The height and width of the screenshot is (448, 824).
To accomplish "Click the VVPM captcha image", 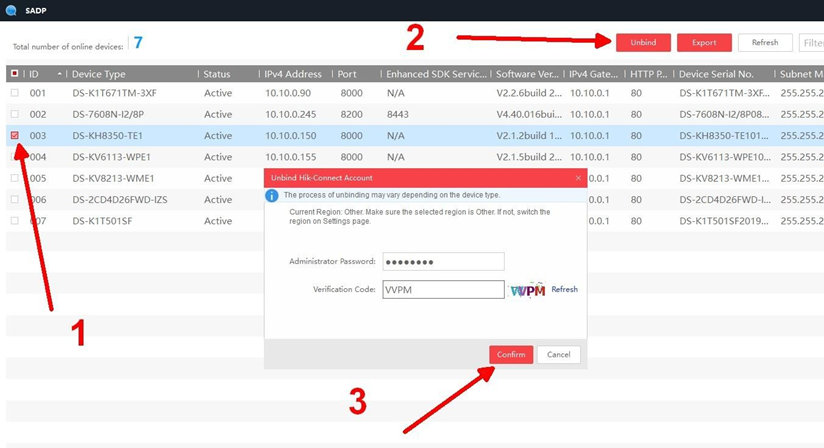I will pyautogui.click(x=527, y=290).
